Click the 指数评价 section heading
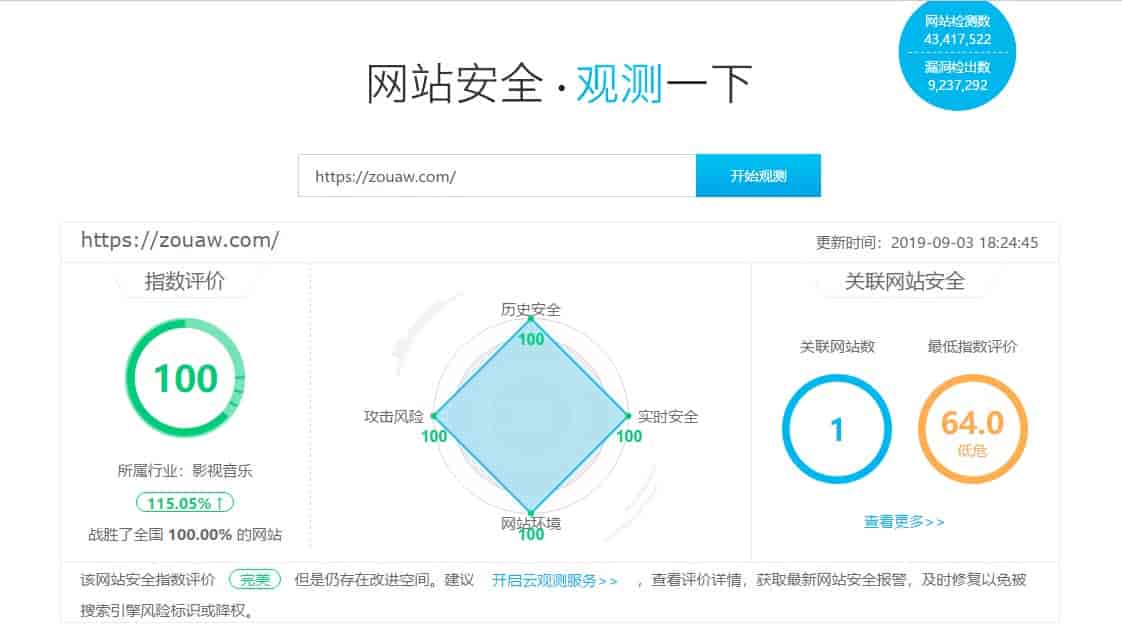 [185, 282]
